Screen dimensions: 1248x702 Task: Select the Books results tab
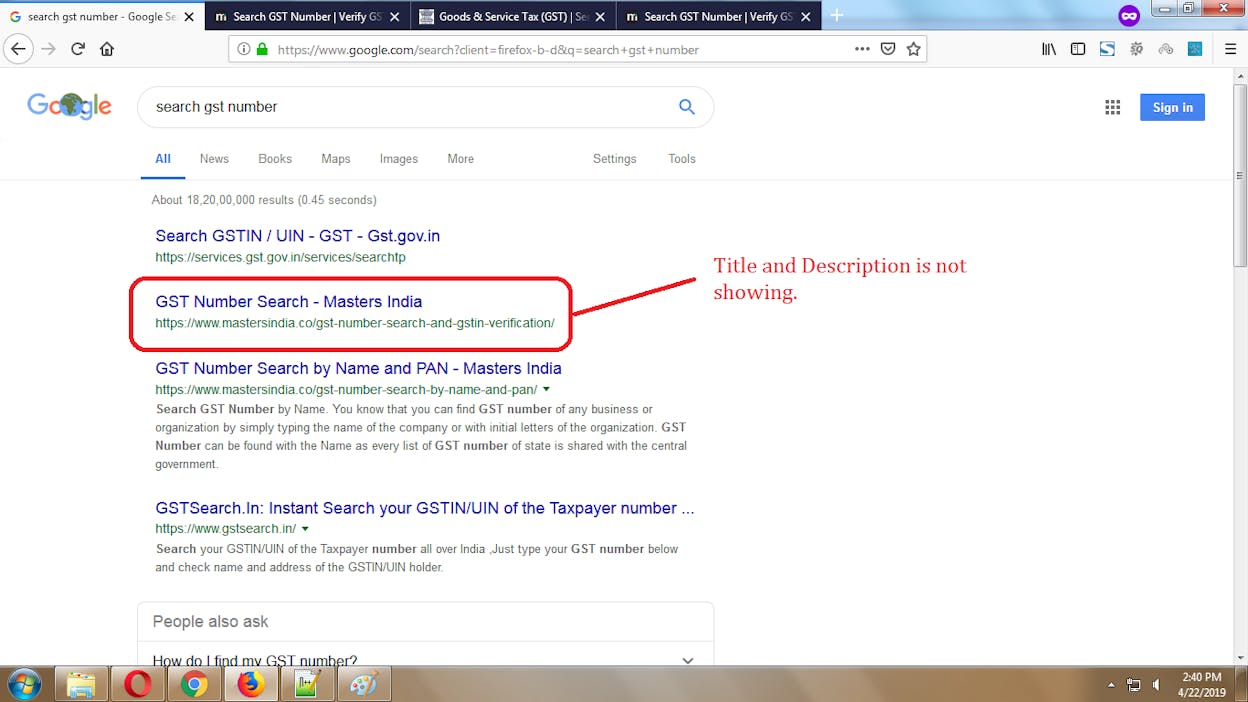(x=275, y=159)
